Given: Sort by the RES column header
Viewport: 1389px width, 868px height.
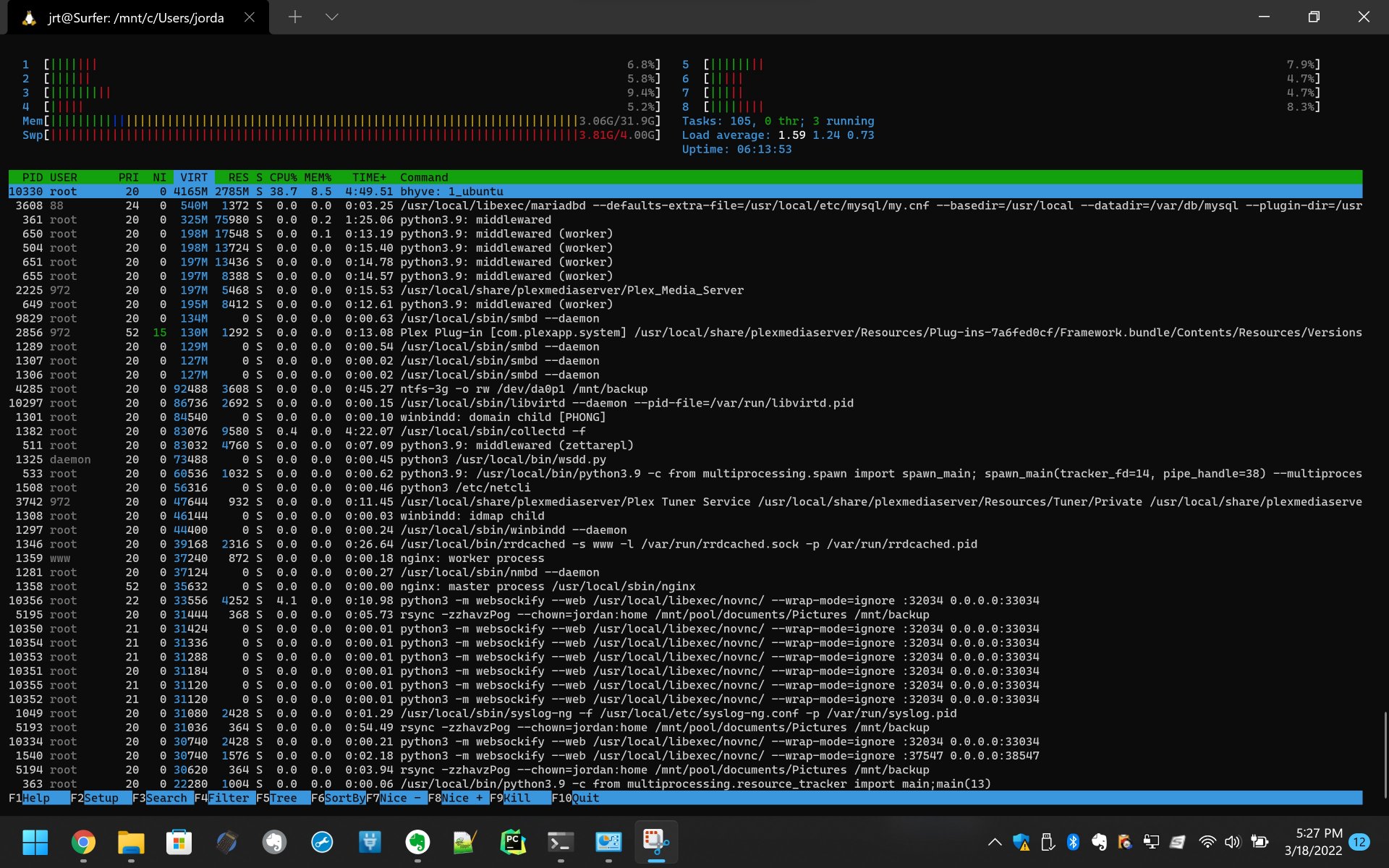Looking at the screenshot, I should click(x=238, y=177).
